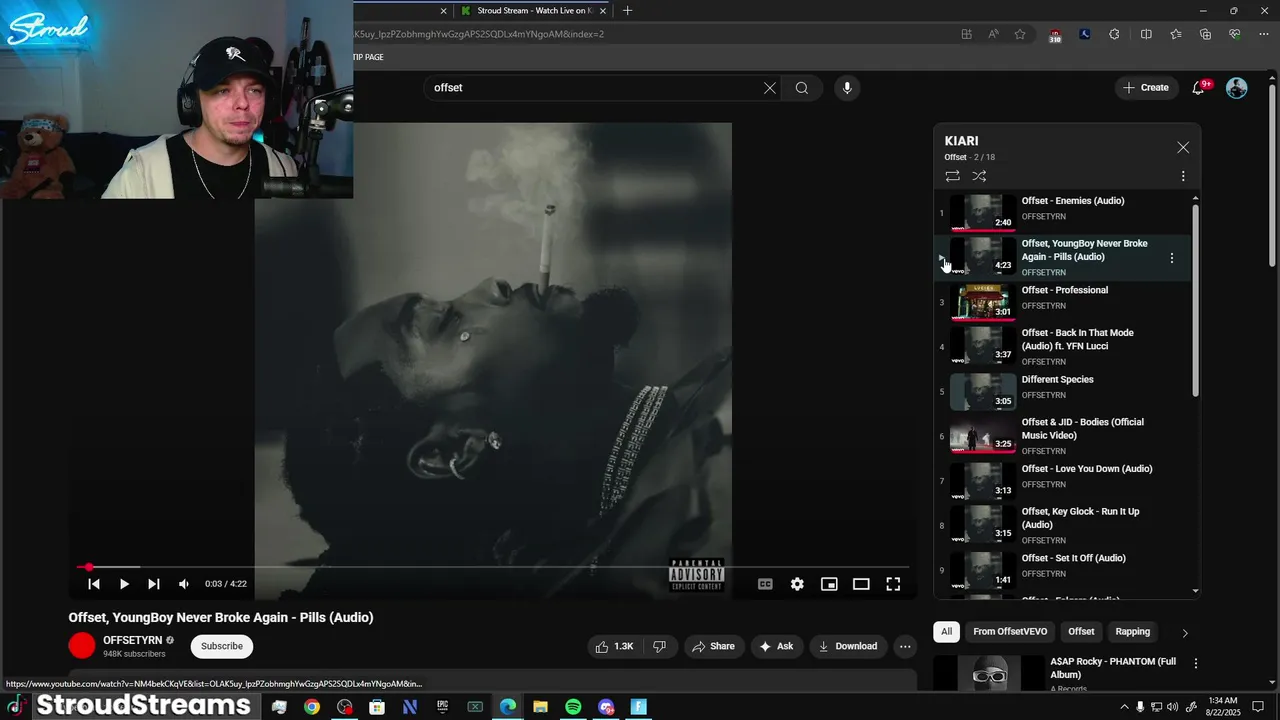Image resolution: width=1280 pixels, height=720 pixels.
Task: Open a new browser tab
Action: (x=627, y=11)
